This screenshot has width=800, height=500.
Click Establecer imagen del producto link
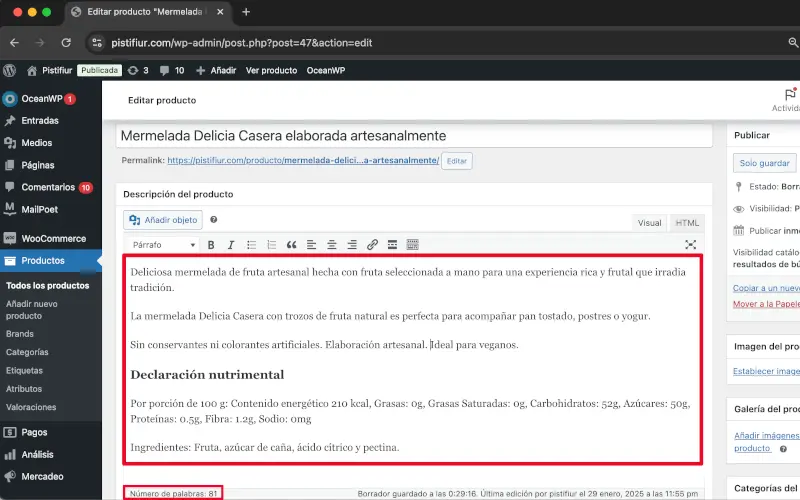coord(766,371)
